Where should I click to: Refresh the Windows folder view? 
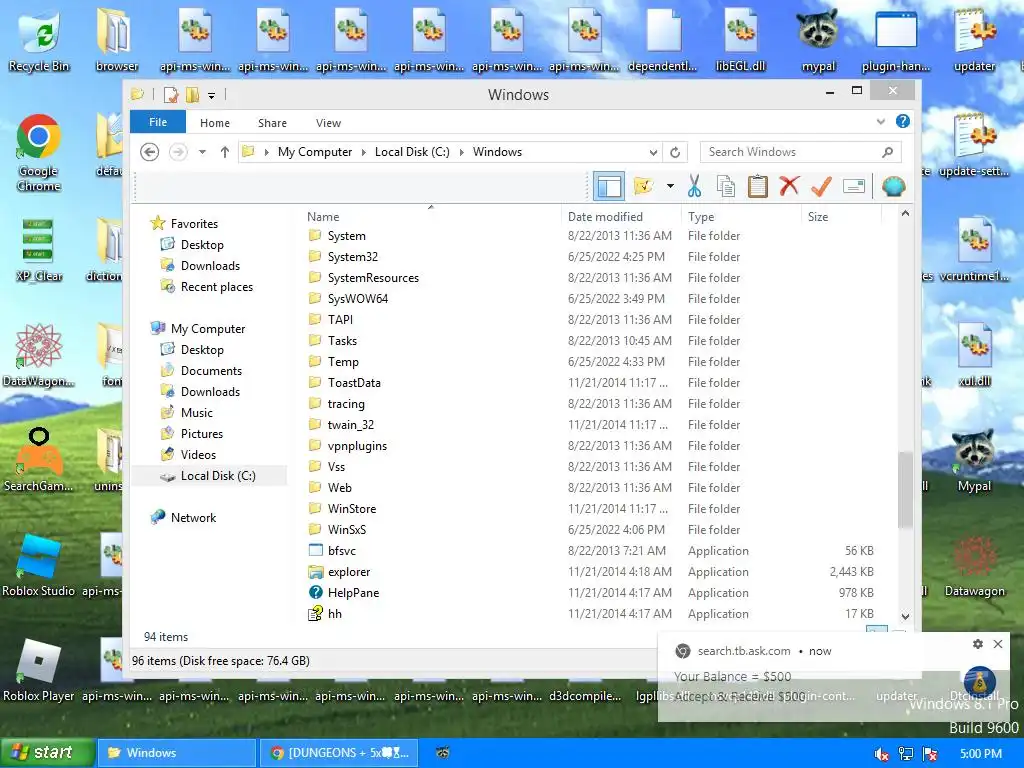click(x=675, y=152)
